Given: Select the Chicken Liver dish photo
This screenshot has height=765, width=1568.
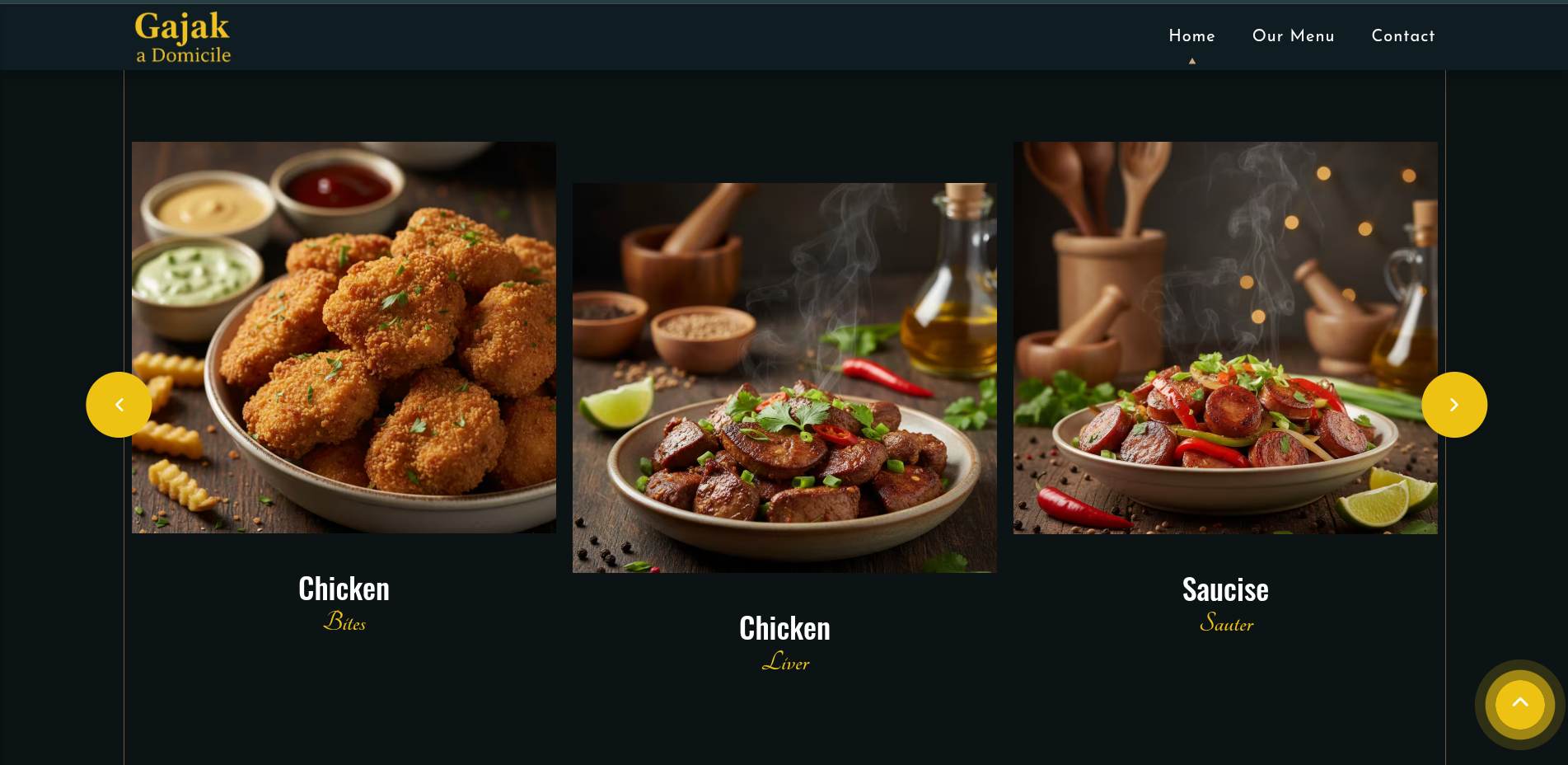Looking at the screenshot, I should click(784, 378).
